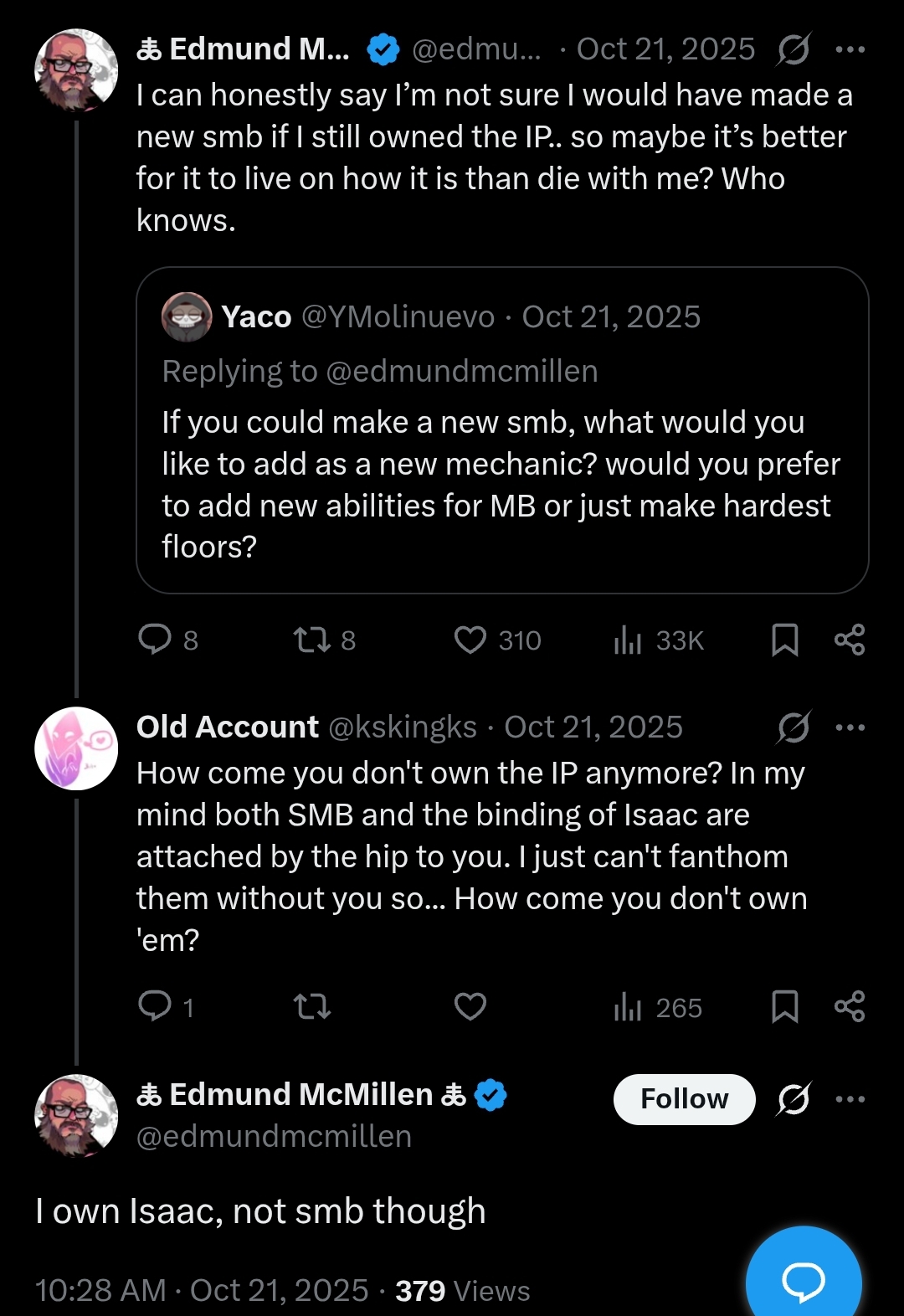
Task: Like Old Account's tweet
Action: coord(470,1006)
